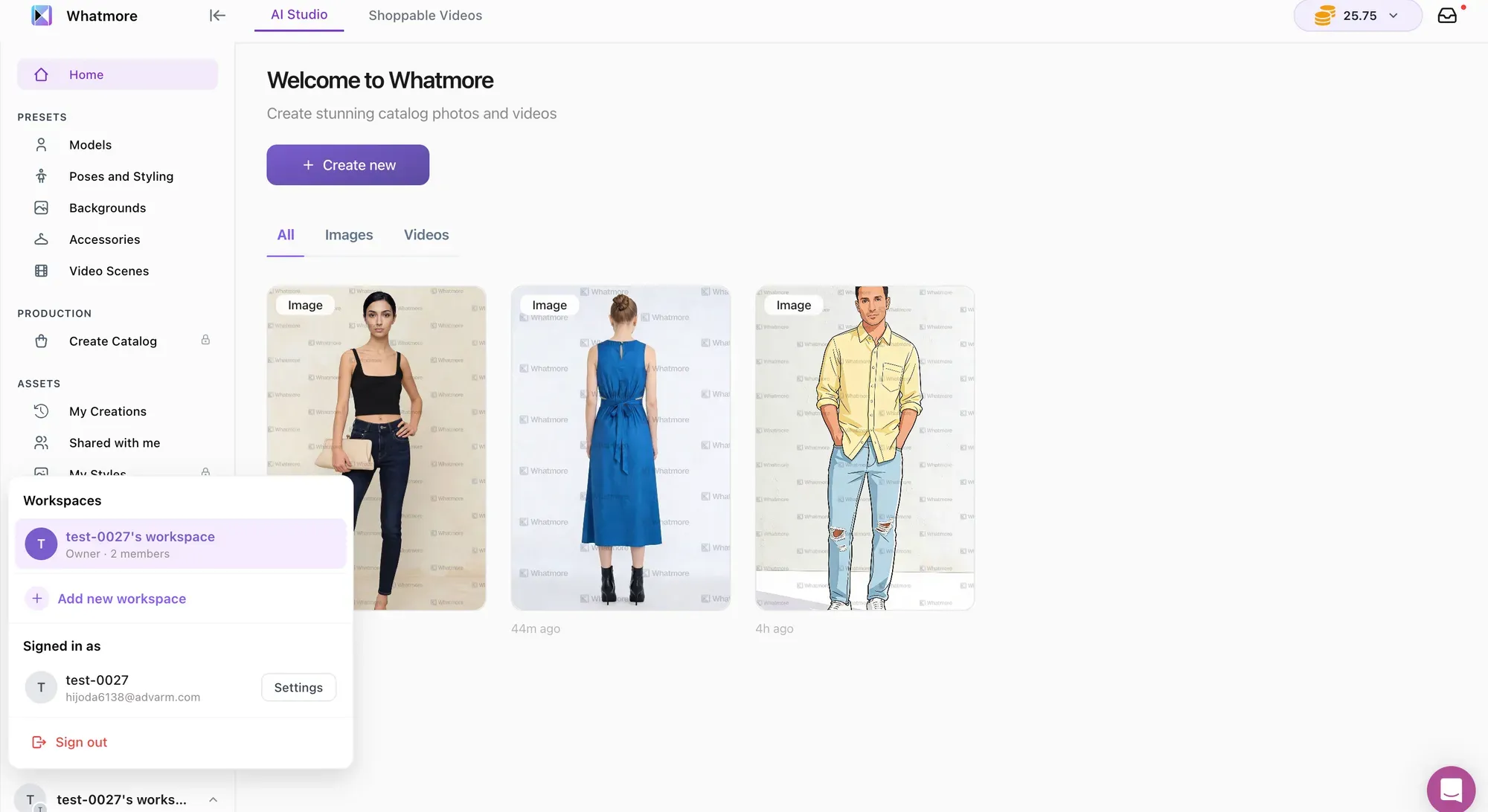Open the chat support bubble icon
Screen dimensions: 1488x812
coord(1450,789)
